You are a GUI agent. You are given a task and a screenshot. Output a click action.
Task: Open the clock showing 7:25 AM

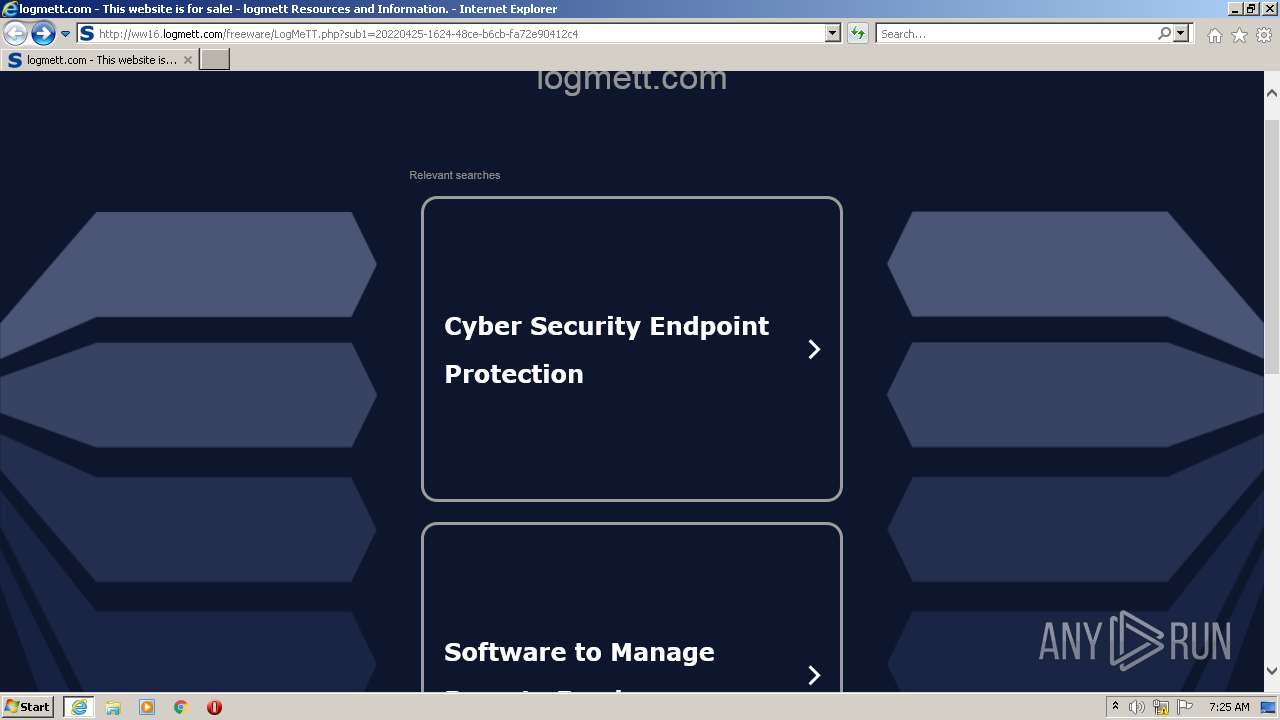1229,707
